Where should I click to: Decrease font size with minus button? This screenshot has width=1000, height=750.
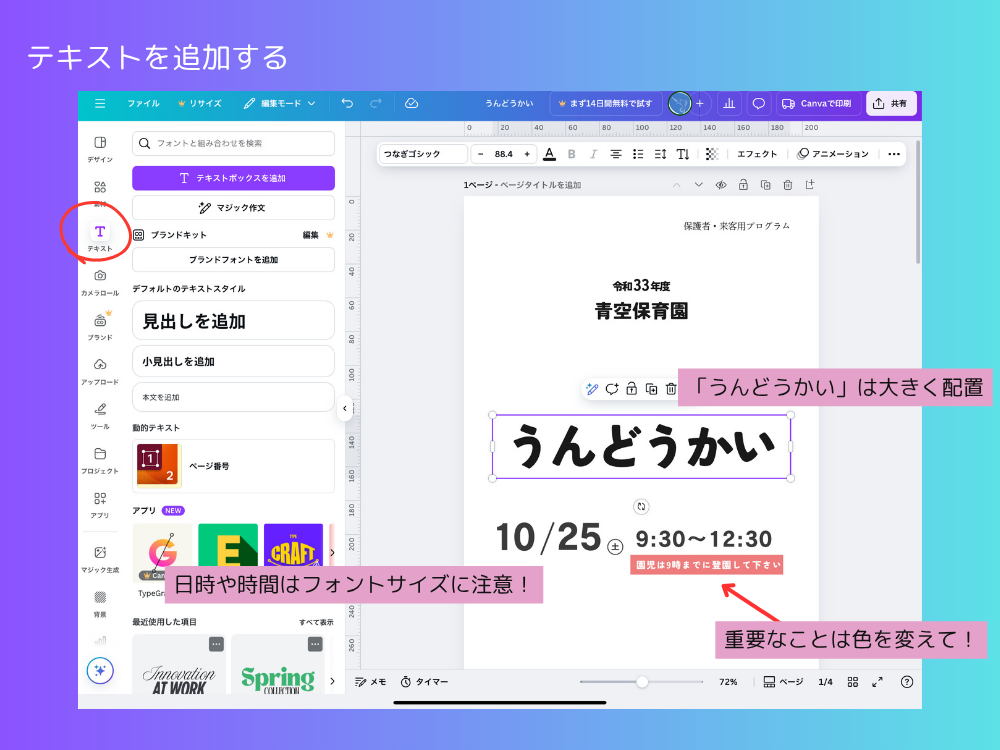[480, 154]
